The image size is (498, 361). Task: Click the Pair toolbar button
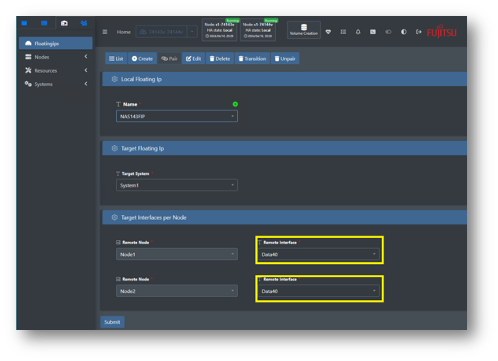tap(169, 59)
